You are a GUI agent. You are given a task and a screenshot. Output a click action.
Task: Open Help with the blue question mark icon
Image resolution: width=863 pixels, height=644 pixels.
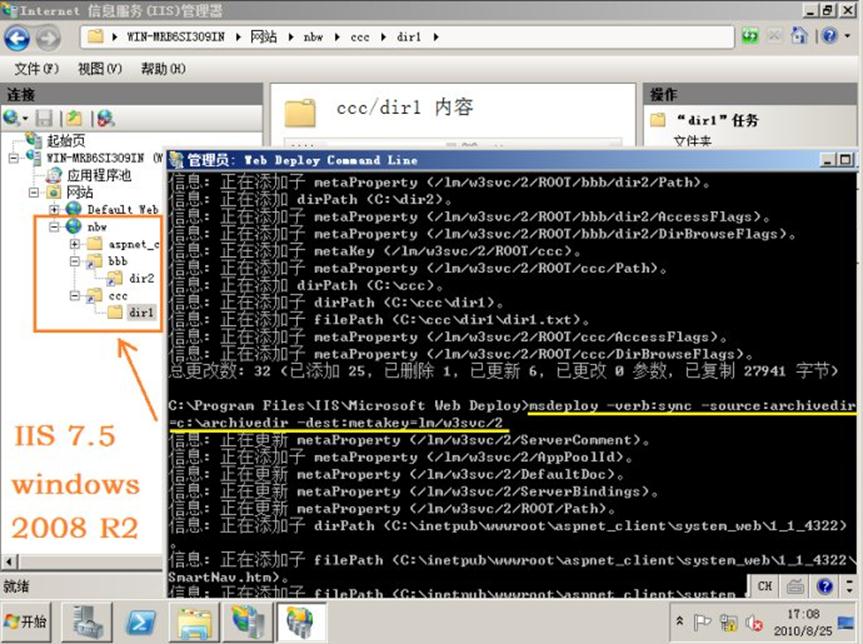(x=829, y=36)
